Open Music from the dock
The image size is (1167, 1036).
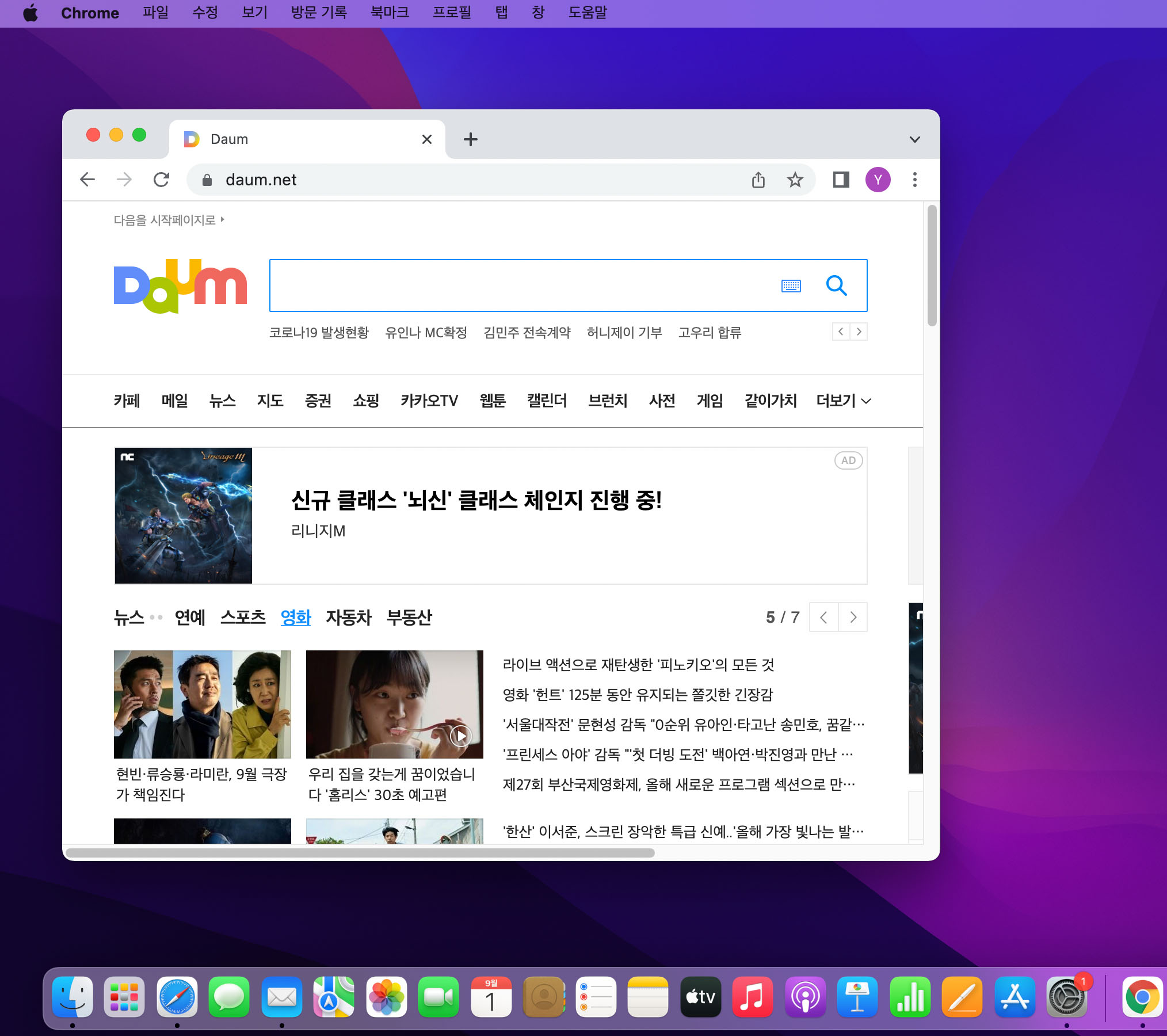click(x=753, y=997)
